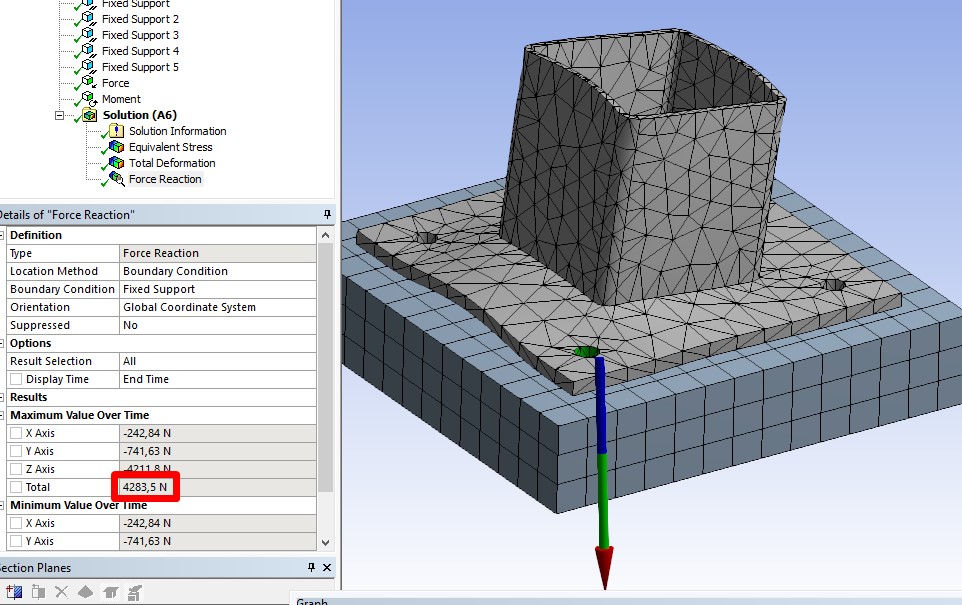The height and width of the screenshot is (605, 962).
Task: Click the Solution Information icon
Action: [x=117, y=131]
